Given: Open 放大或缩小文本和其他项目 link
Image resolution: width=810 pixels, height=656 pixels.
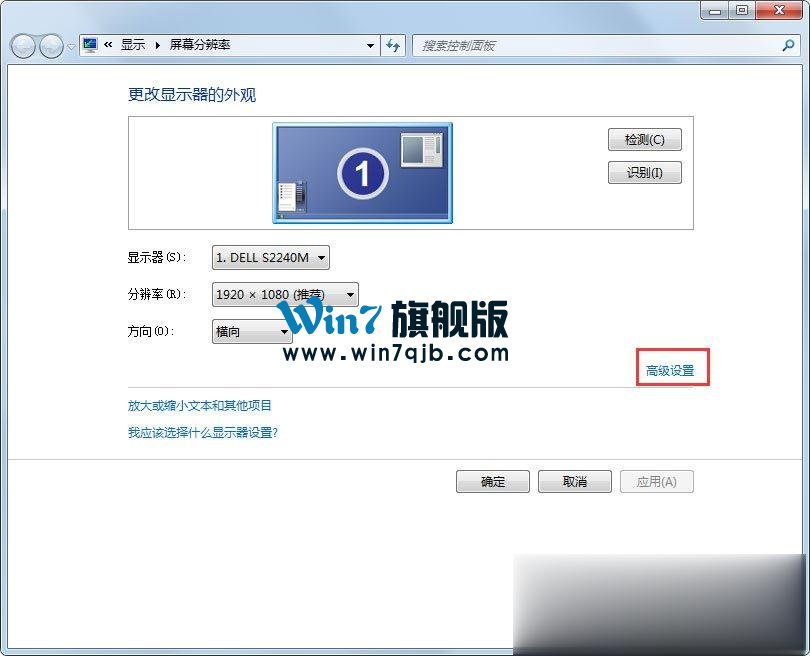Looking at the screenshot, I should point(199,405).
